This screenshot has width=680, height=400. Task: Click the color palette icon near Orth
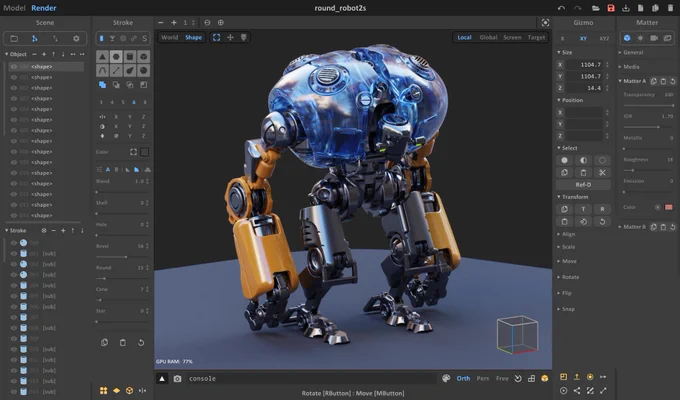tap(446, 378)
